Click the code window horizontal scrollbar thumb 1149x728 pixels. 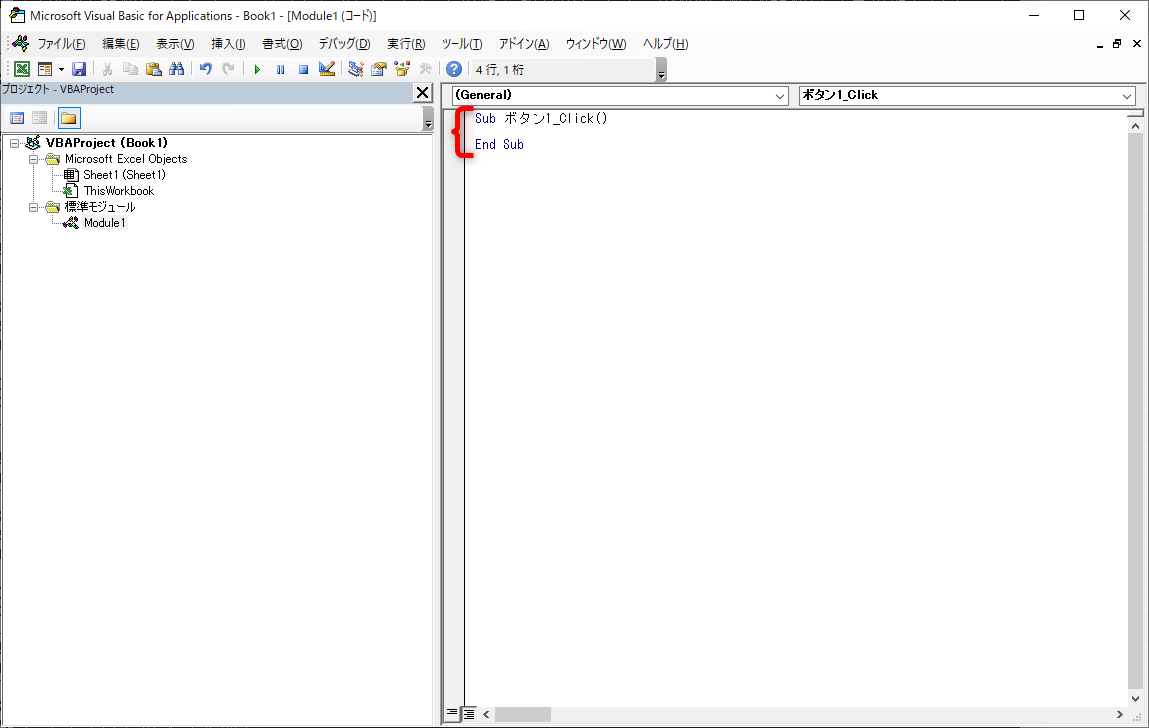tap(522, 714)
